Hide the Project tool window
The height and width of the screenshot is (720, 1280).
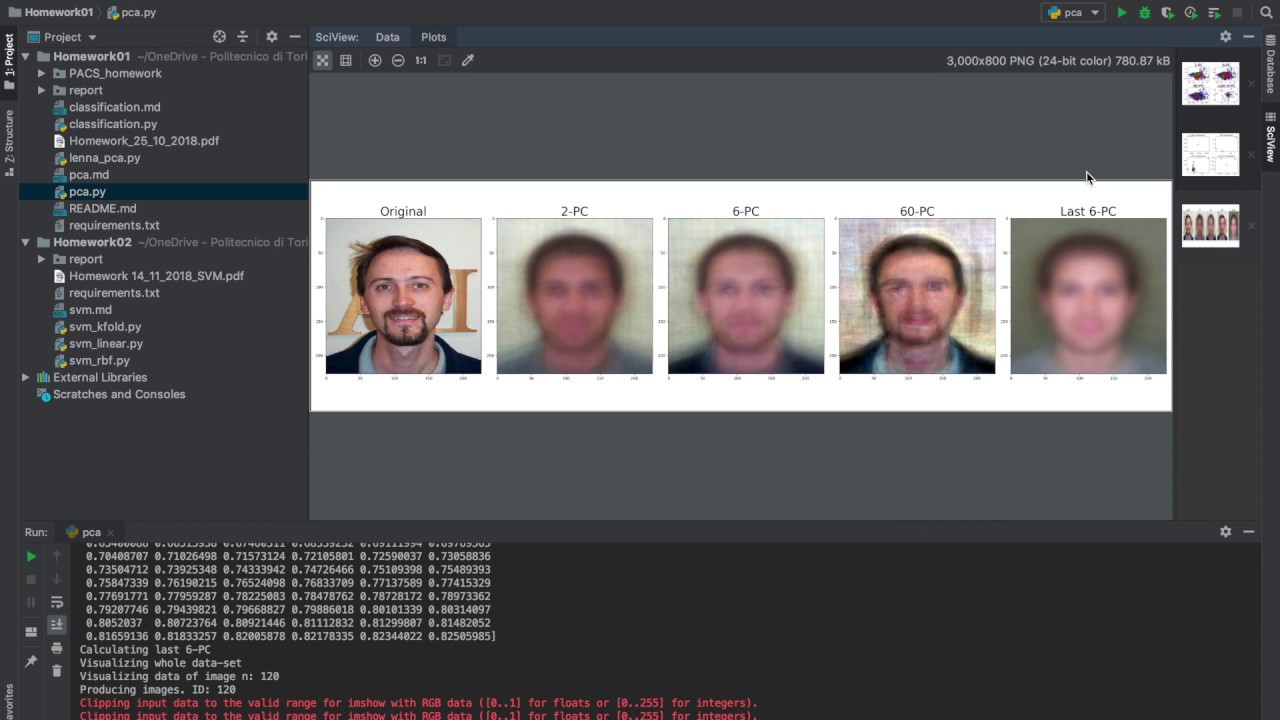295,37
